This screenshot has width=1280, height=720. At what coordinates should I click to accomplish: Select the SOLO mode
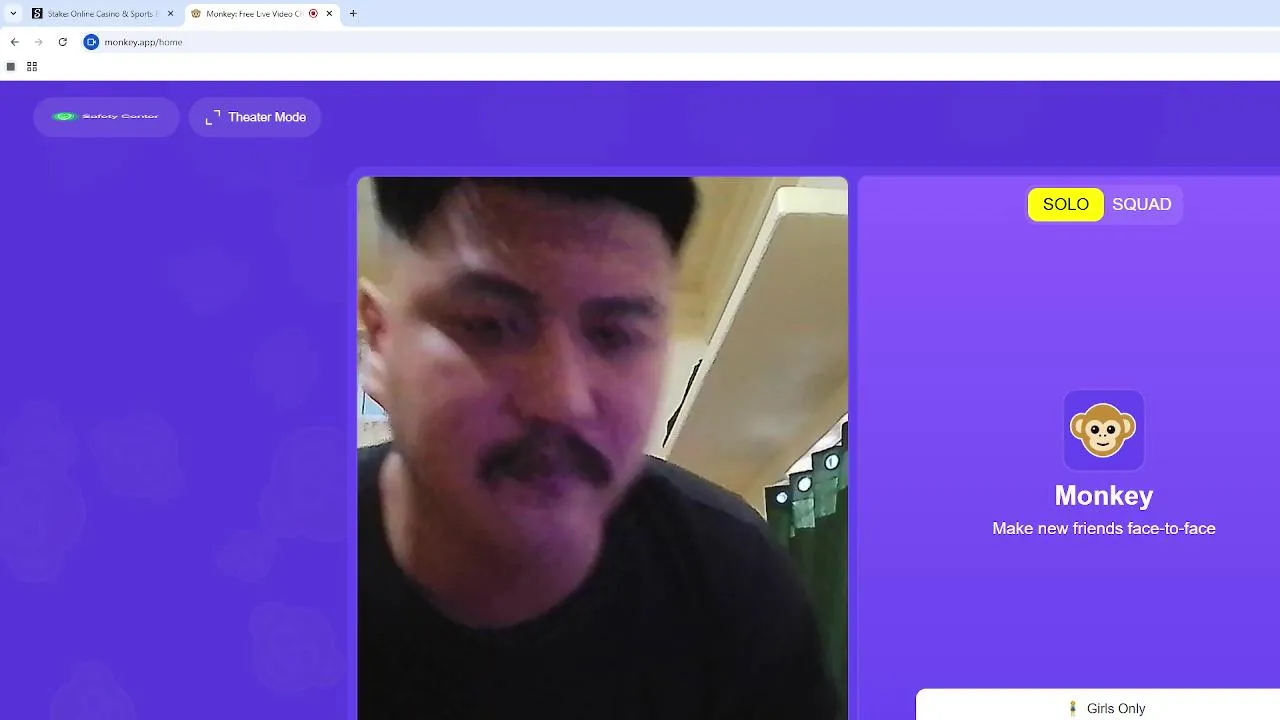point(1066,204)
